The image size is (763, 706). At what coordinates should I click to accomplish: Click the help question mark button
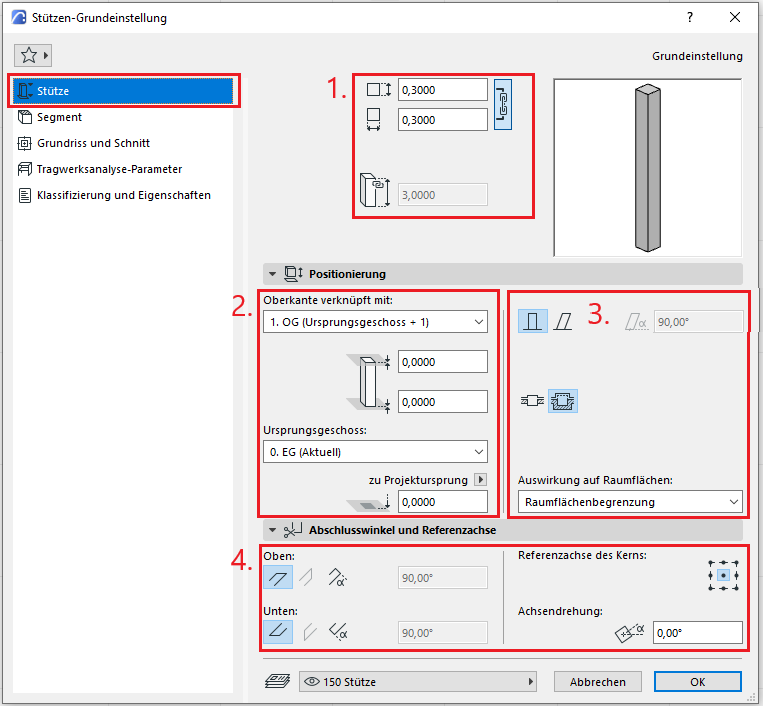[690, 18]
